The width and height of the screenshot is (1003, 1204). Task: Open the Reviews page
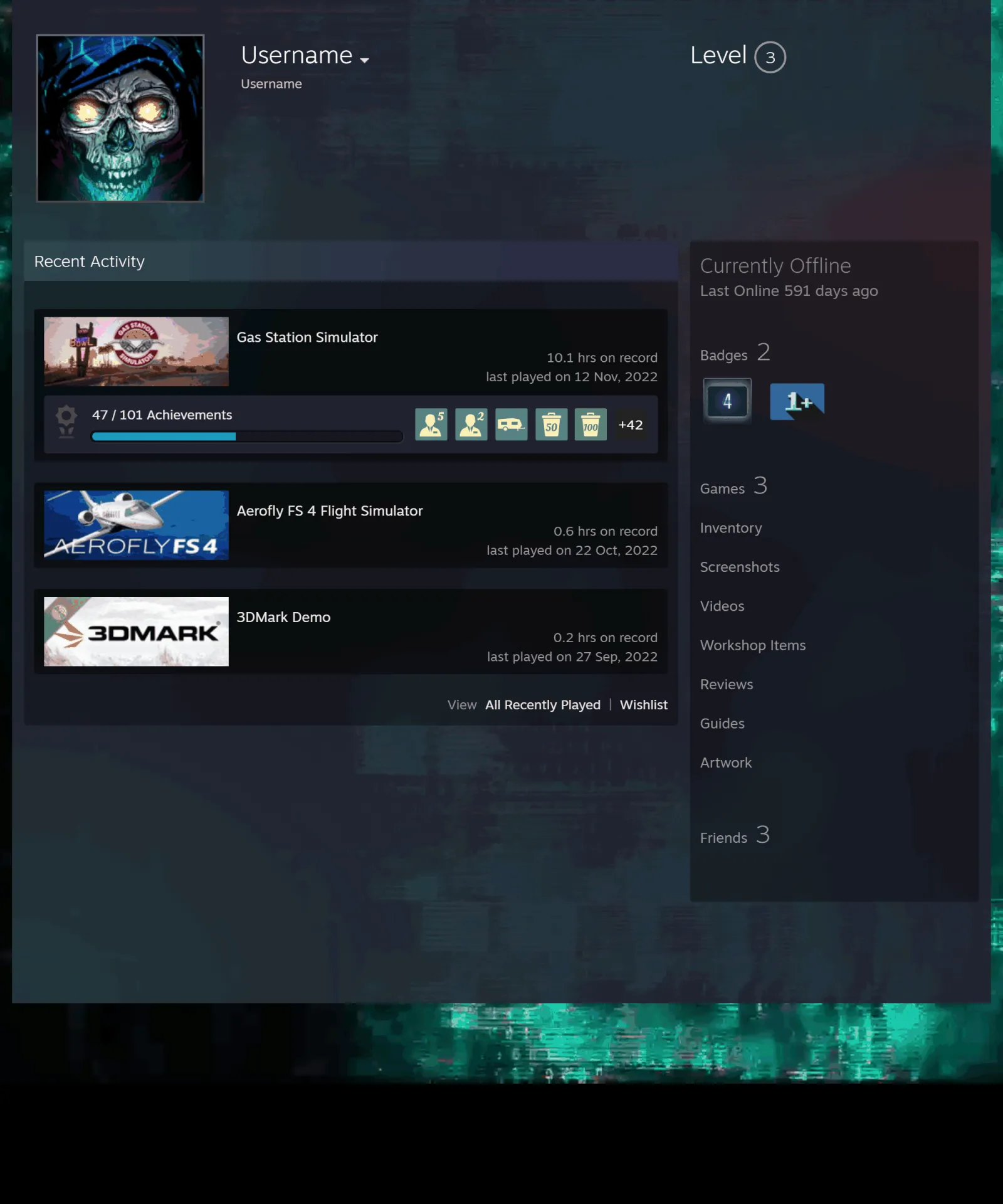[727, 685]
